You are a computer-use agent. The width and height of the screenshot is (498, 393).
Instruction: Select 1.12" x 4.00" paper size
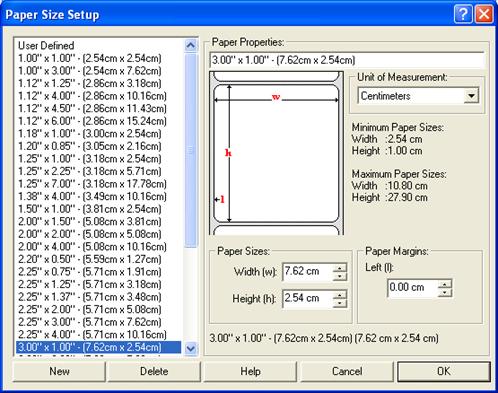click(x=99, y=96)
